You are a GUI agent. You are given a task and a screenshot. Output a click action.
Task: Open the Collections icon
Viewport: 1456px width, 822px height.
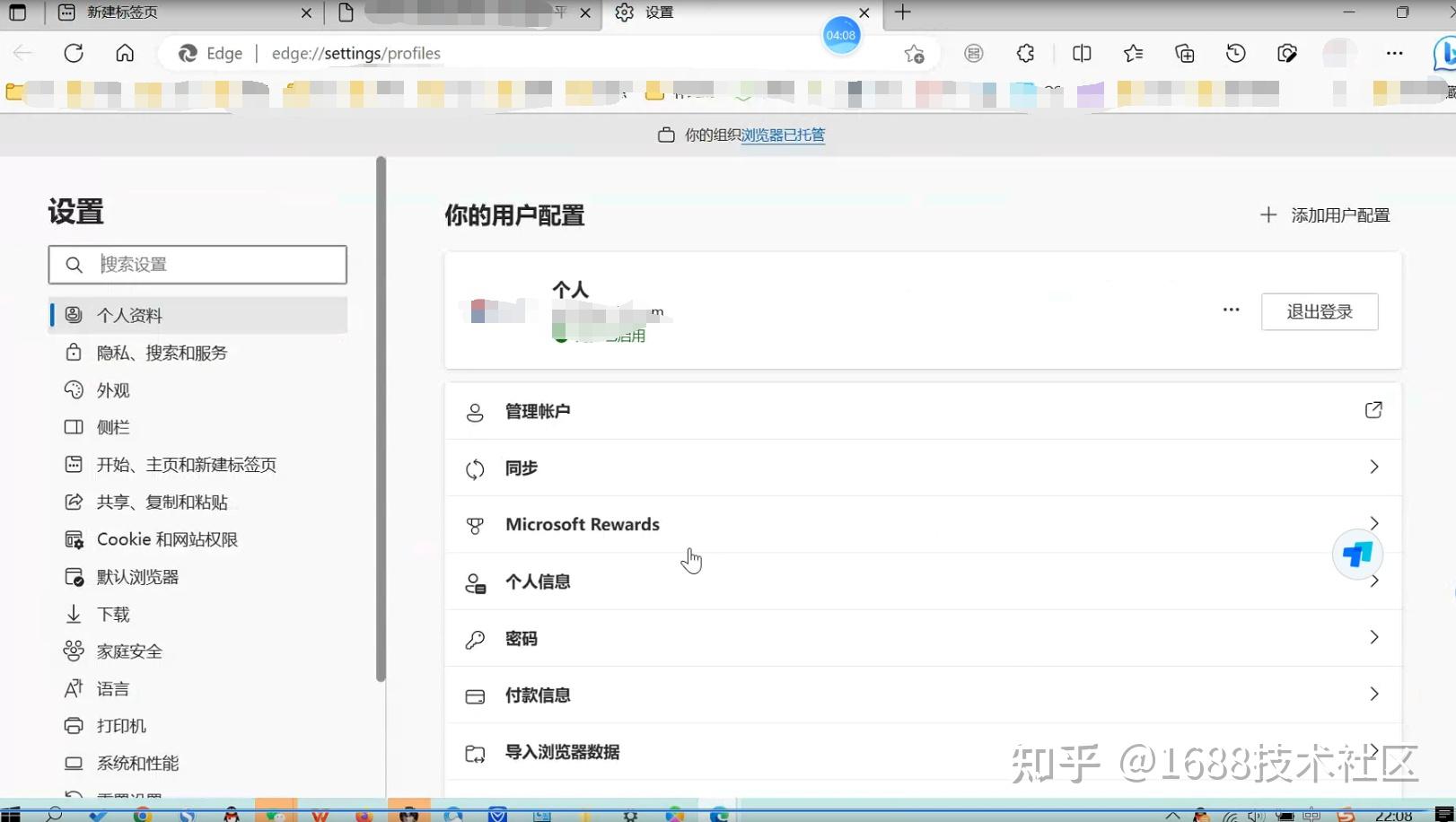(1184, 53)
